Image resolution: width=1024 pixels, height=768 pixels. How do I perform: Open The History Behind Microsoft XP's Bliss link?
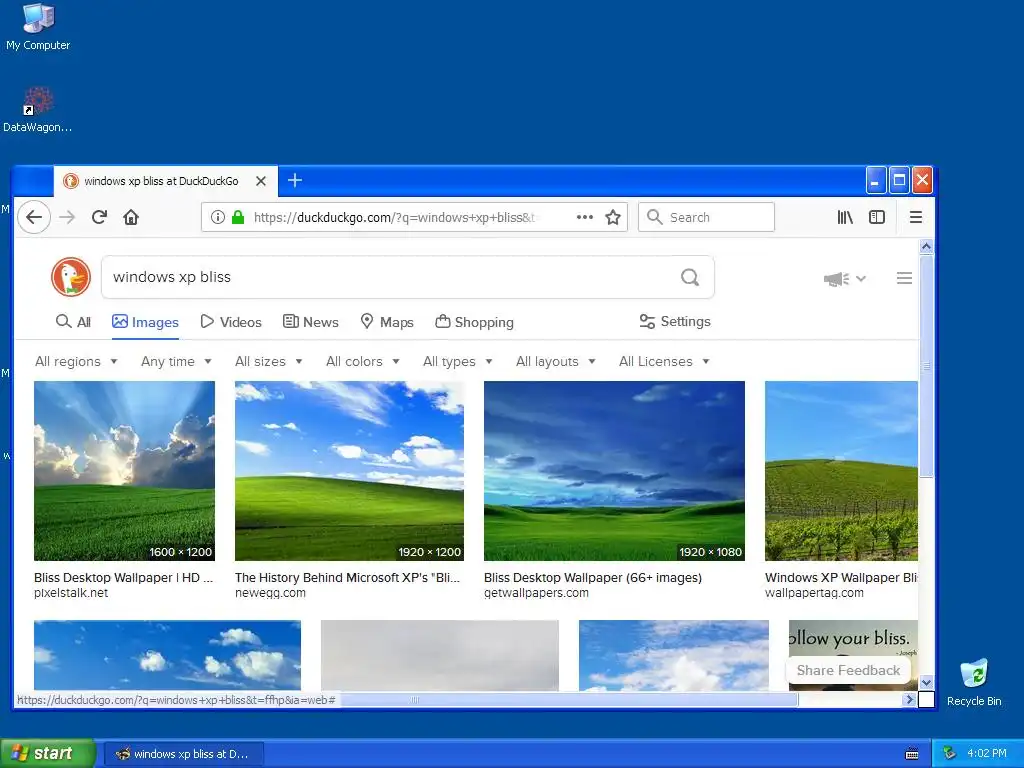(347, 577)
